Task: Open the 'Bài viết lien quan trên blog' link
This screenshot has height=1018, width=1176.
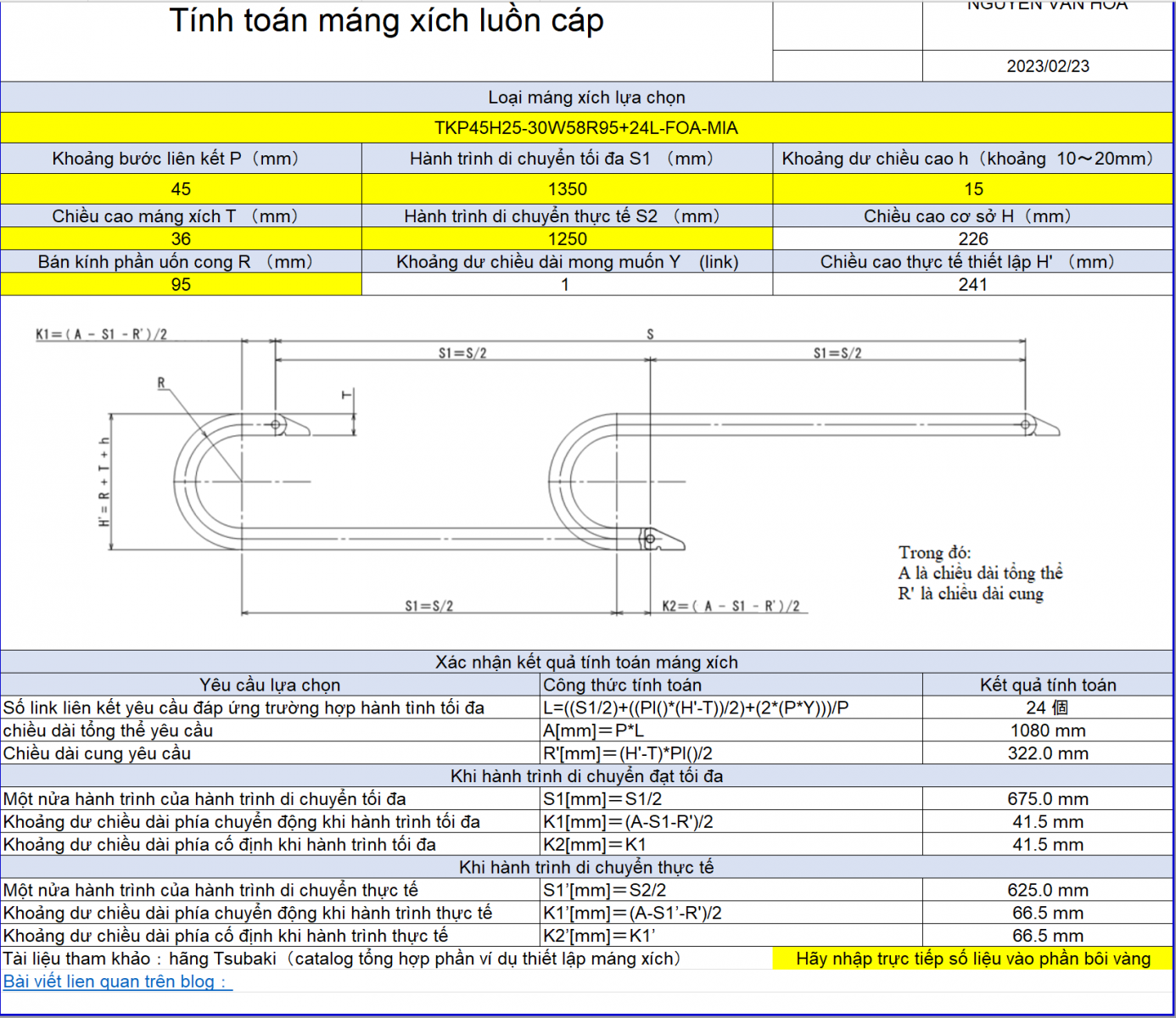Action: 117,982
